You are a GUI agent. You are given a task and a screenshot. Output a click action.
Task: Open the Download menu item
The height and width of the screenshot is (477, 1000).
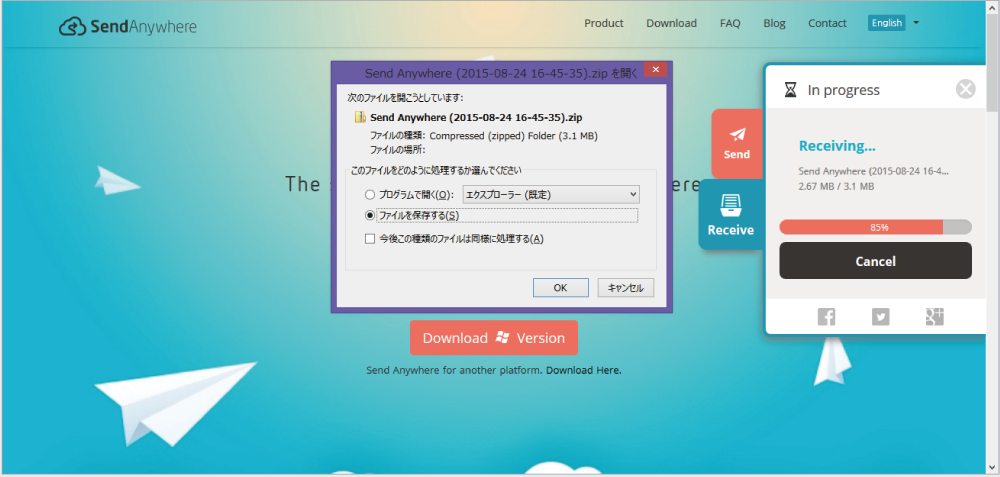click(x=672, y=23)
